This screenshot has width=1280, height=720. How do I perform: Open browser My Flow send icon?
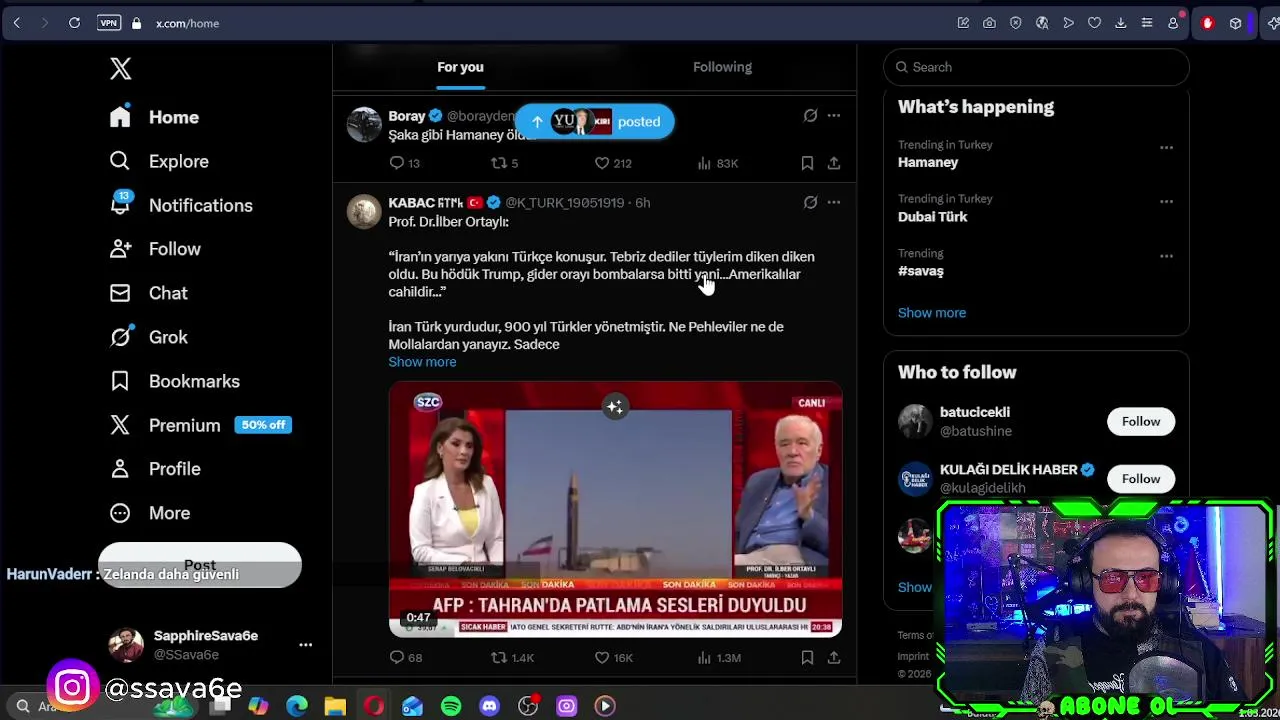coord(1068,23)
